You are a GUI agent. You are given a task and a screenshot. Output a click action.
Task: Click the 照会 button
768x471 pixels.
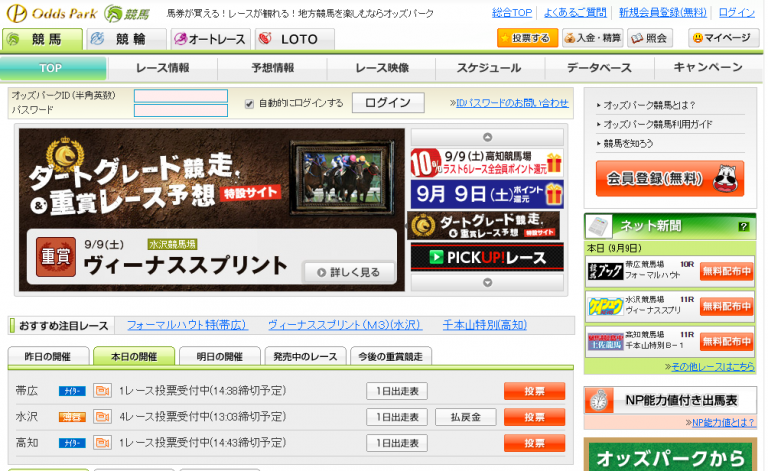650,38
